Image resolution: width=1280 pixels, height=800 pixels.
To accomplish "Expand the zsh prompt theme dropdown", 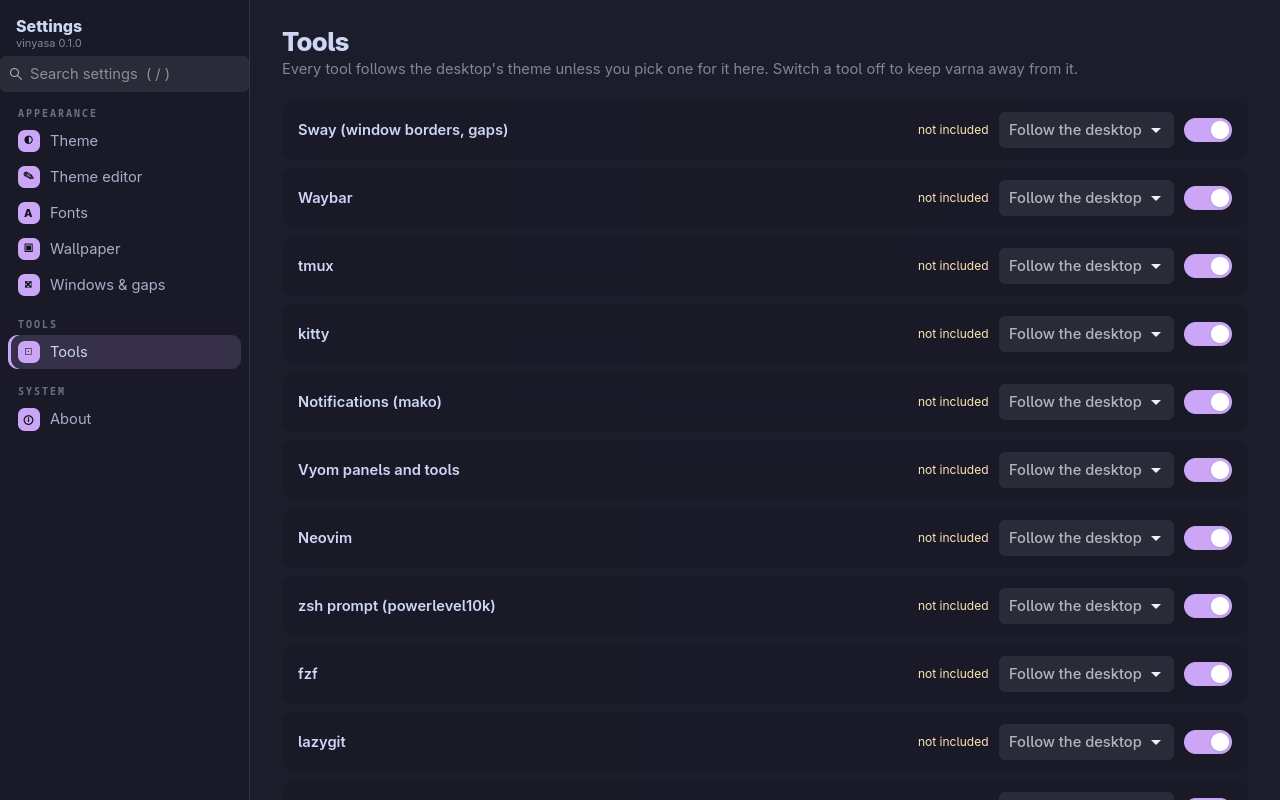I will (1086, 606).
